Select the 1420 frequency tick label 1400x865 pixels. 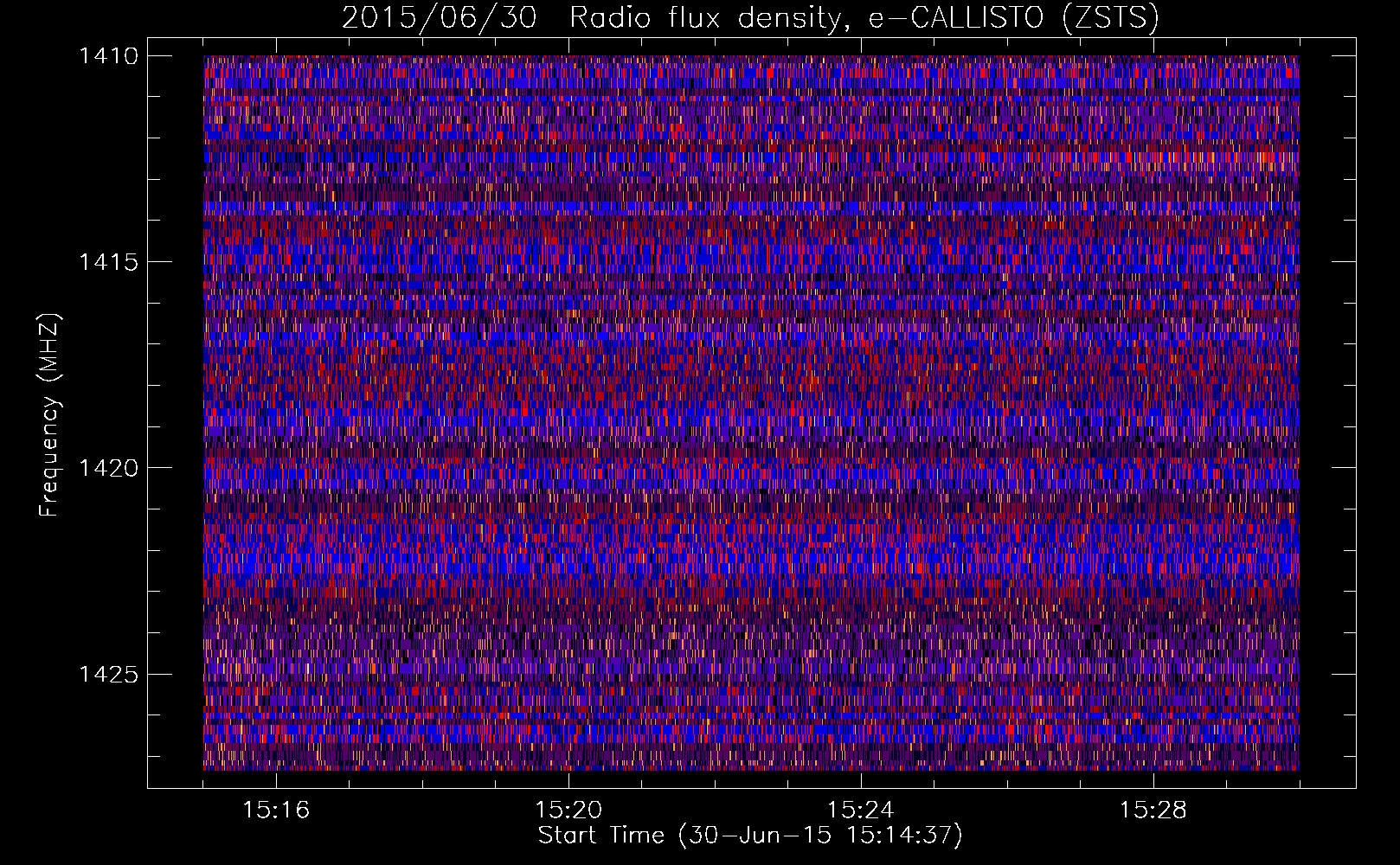point(108,468)
